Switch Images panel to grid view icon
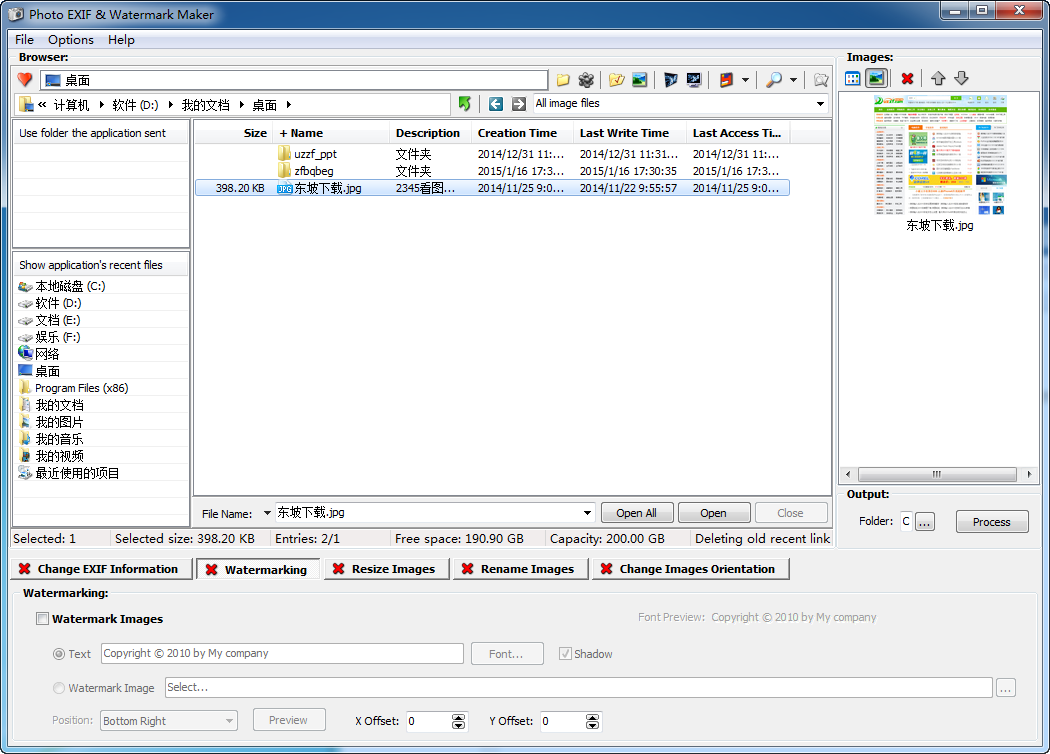Screen dimensions: 1050x754 point(853,78)
